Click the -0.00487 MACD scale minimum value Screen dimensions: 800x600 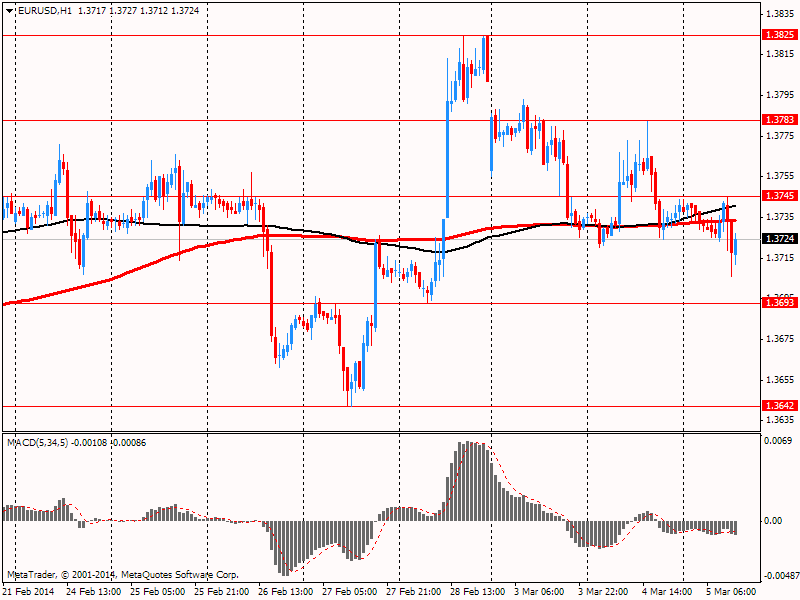pos(781,576)
